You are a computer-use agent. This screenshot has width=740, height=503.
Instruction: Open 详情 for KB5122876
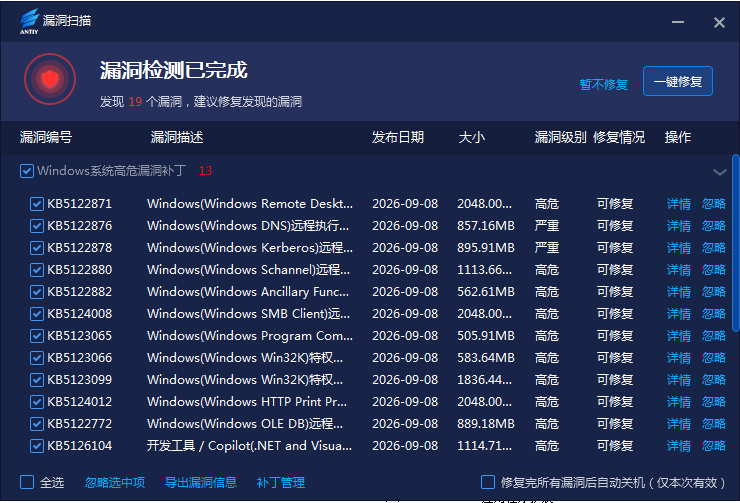[x=679, y=226]
